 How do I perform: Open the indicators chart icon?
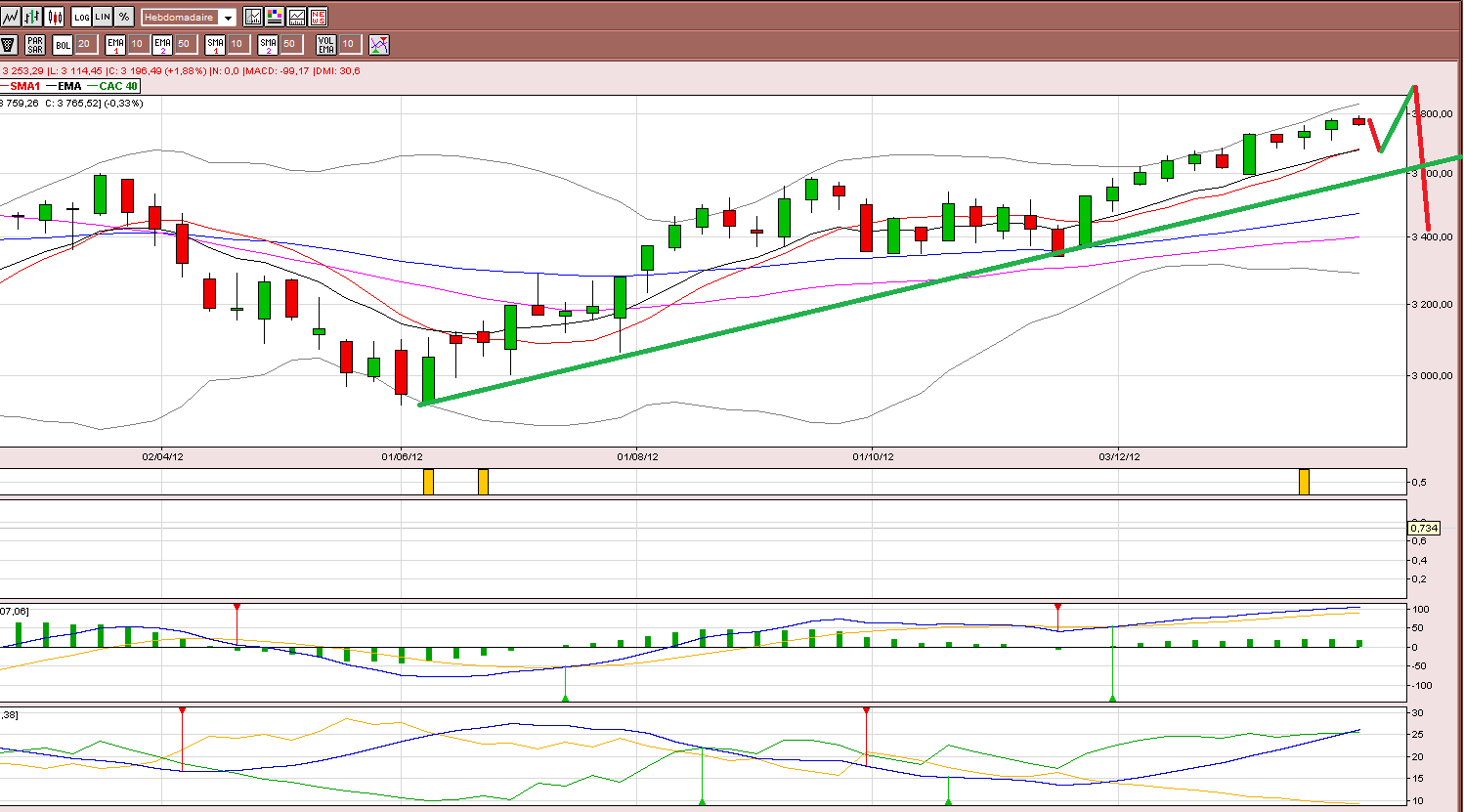pos(253,17)
